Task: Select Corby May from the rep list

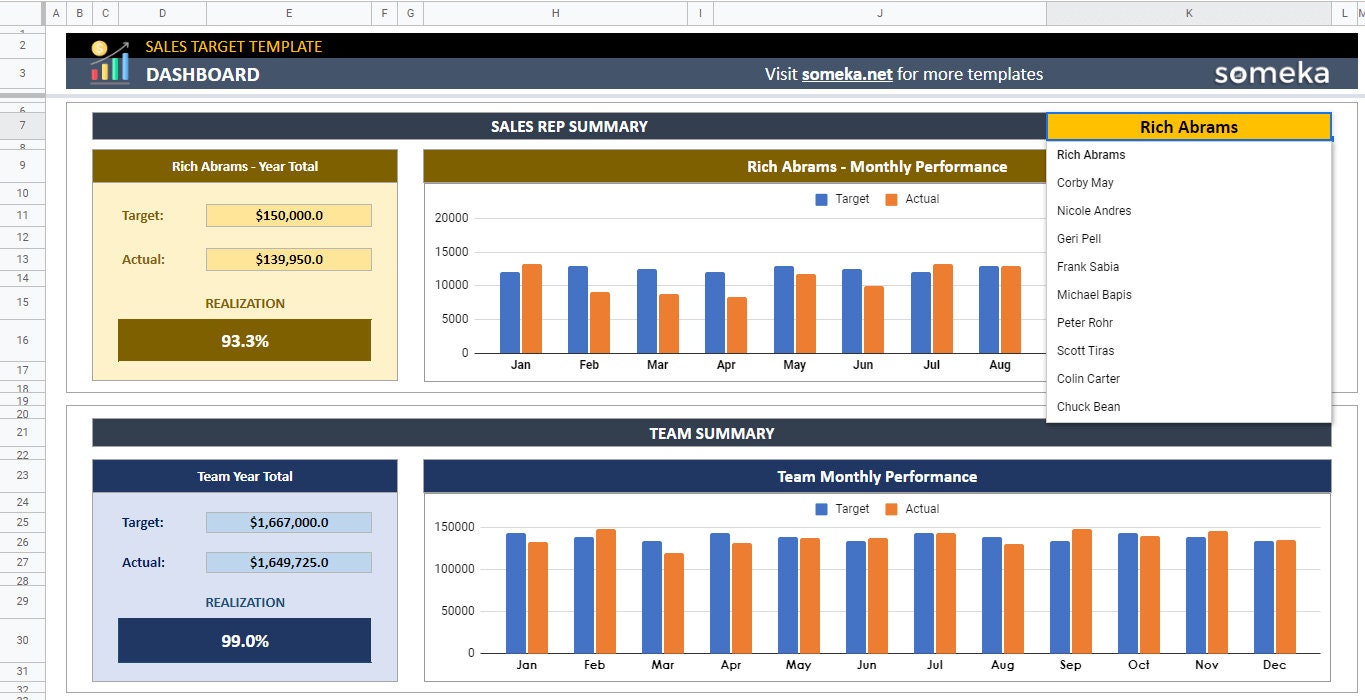Action: pos(1086,182)
